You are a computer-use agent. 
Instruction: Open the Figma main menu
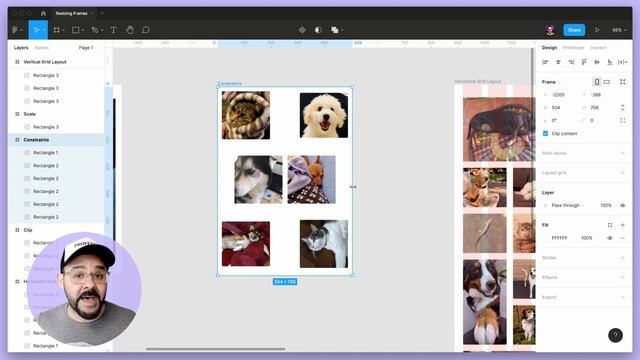coord(16,30)
